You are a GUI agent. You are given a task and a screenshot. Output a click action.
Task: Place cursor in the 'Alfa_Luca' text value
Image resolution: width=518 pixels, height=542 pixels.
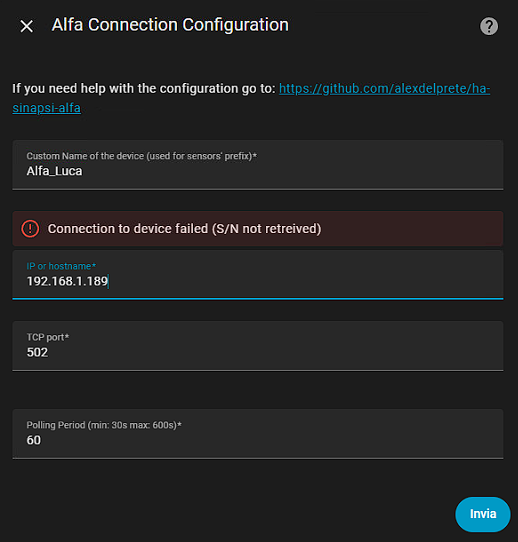pos(54,171)
